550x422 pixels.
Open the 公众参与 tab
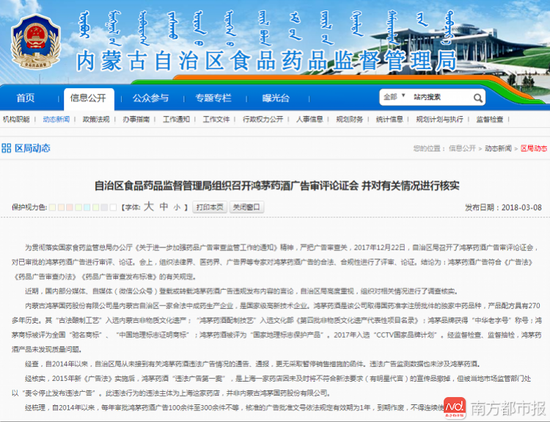point(150,98)
